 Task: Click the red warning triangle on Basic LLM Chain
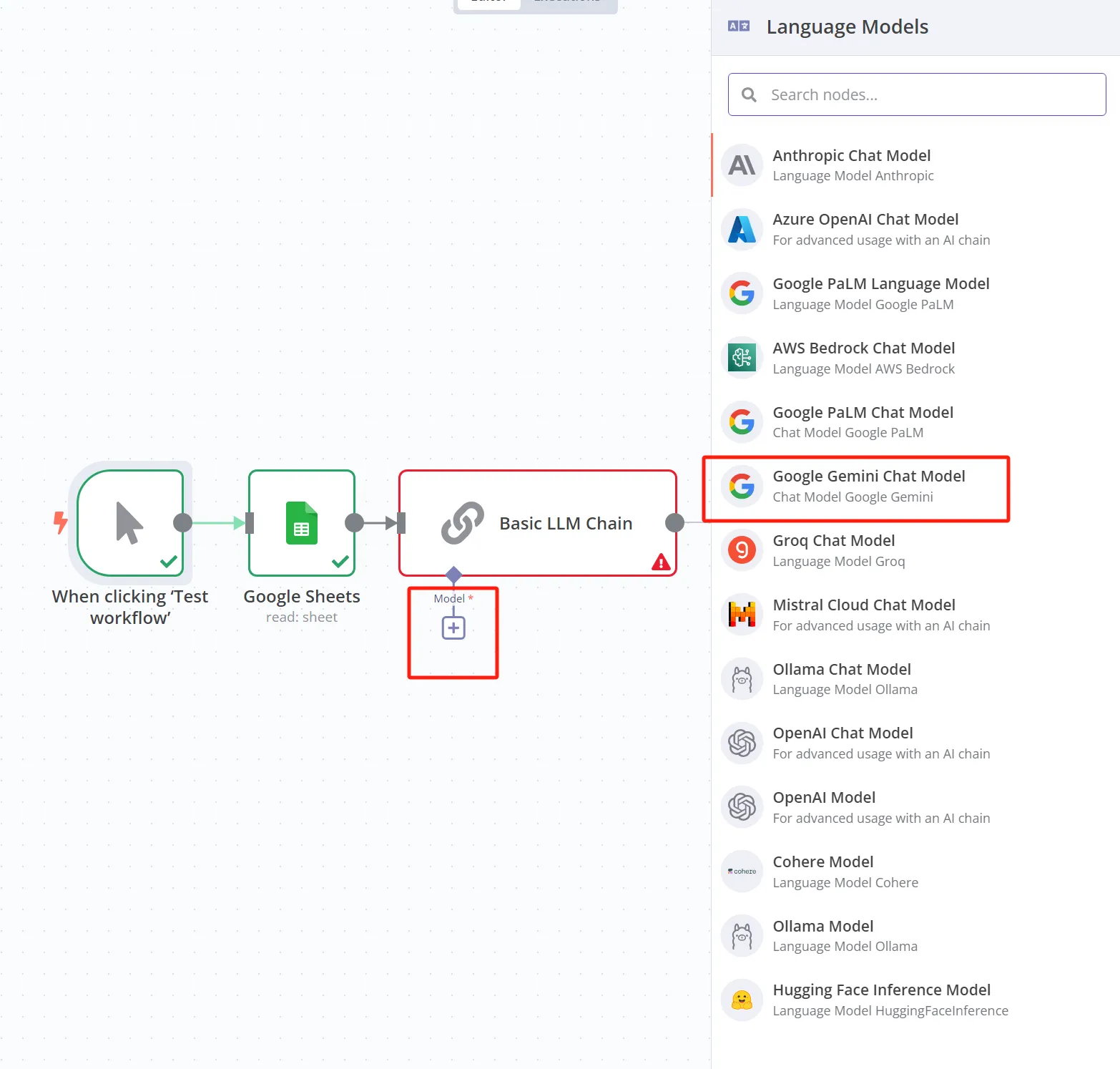click(661, 562)
